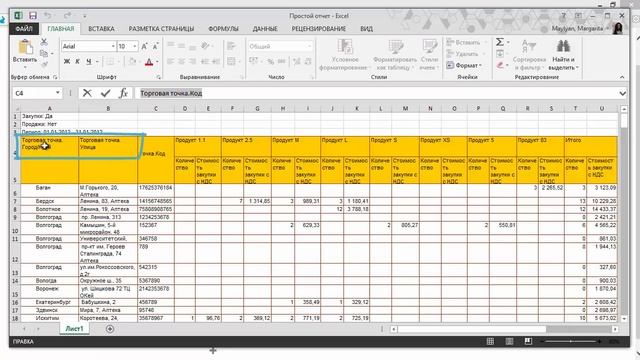Confirm entry with formula bar checkmark
This screenshot has height=360, width=640.
coord(105,93)
